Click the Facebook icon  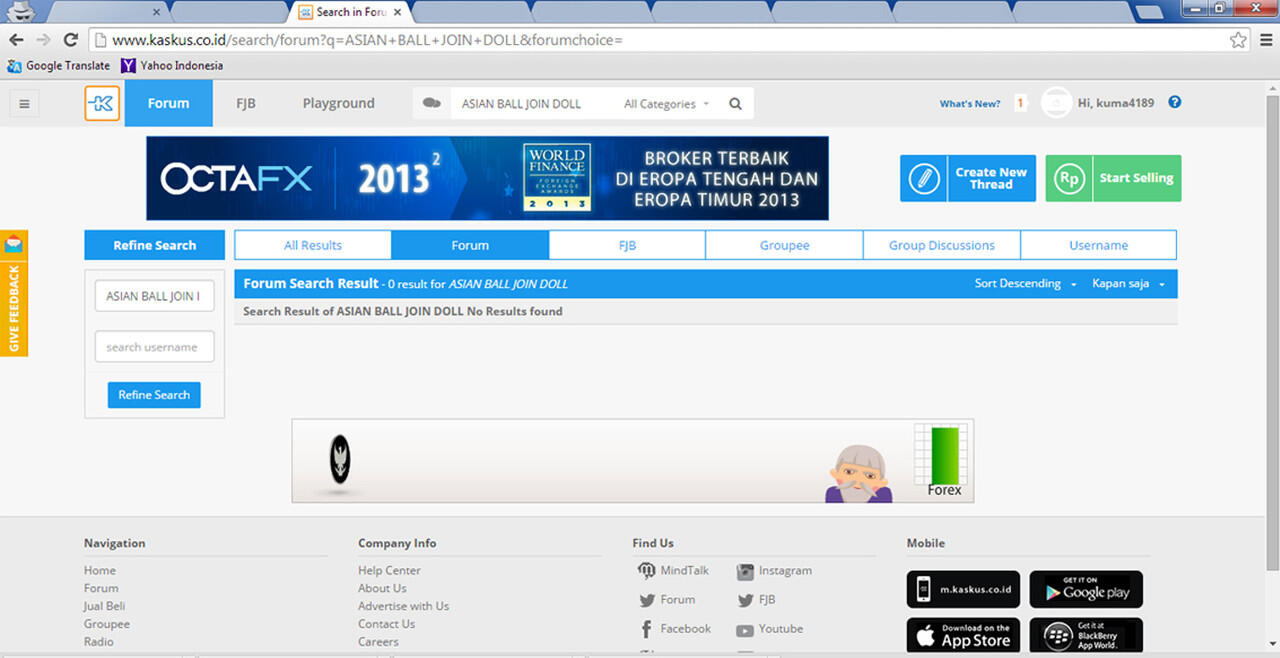[x=646, y=629]
